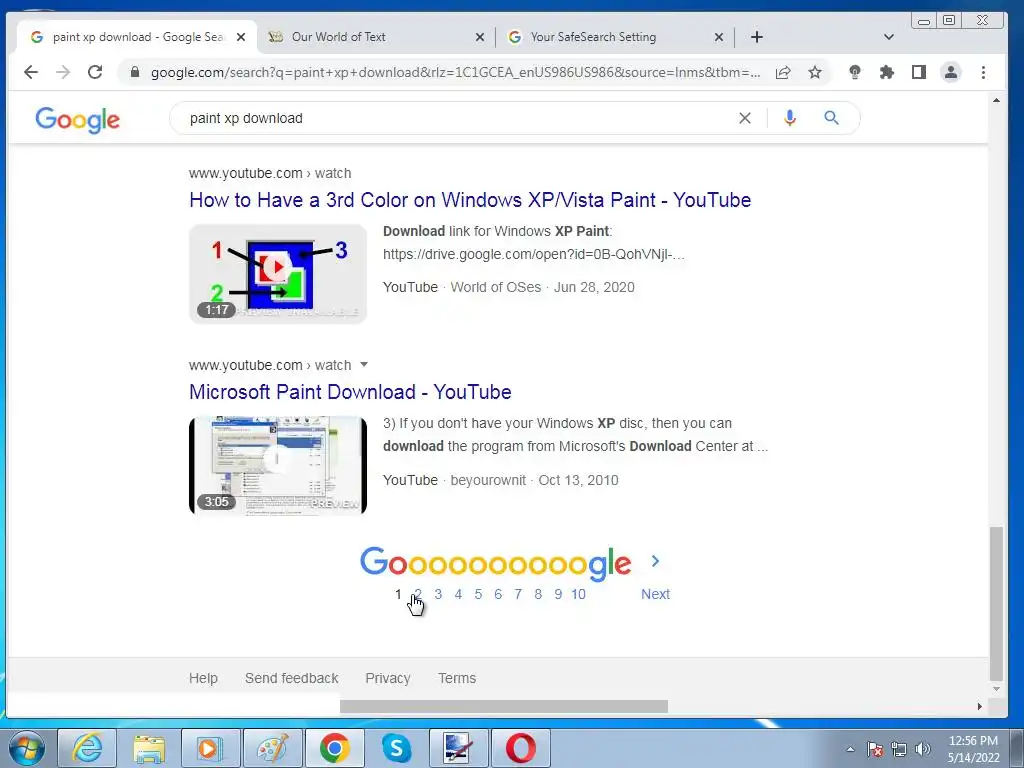Open the Windows Start menu

coord(27,748)
